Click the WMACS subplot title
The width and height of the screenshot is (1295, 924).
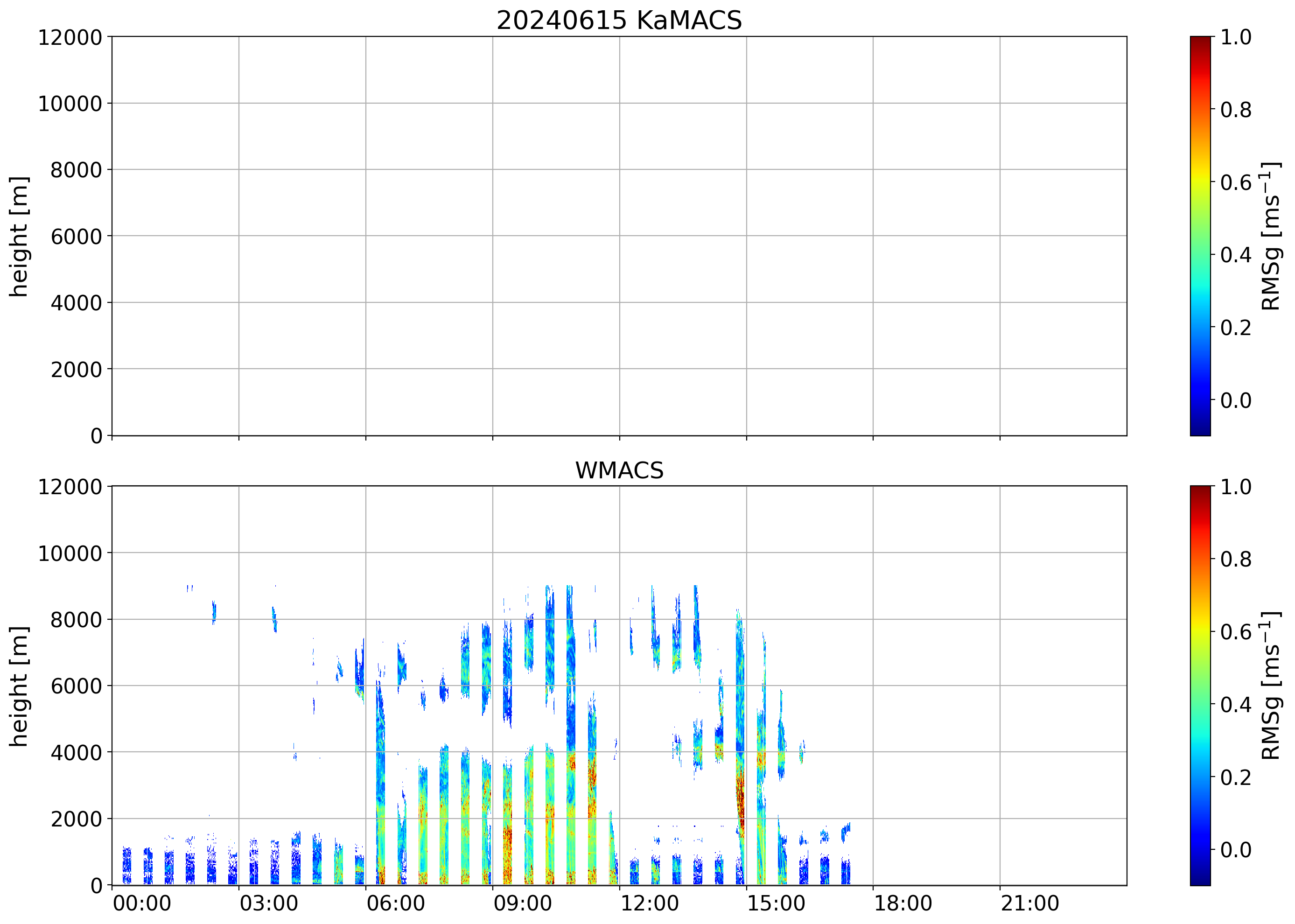619,470
